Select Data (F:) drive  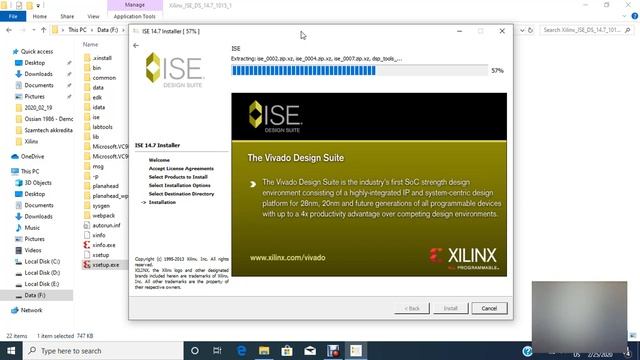point(35,295)
